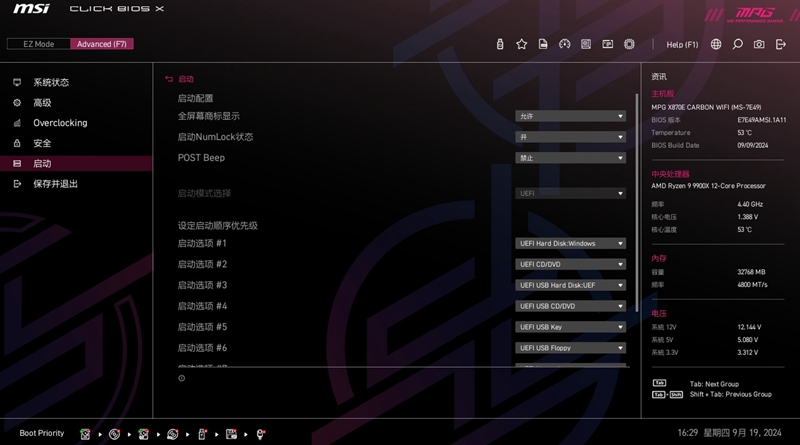This screenshot has height=445, width=800.
Task: Click Help (F1) button
Action: (x=682, y=44)
